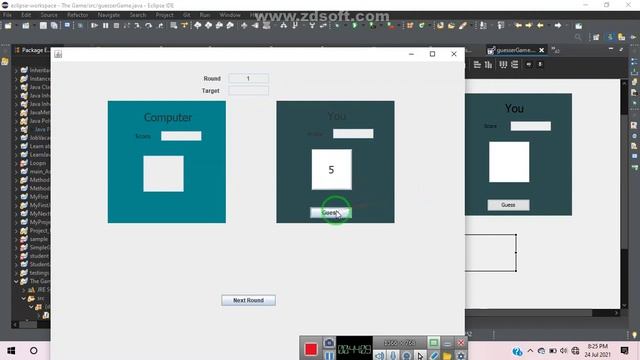Click the Suspend (pause) toolbar icon
This screenshot has width=640, height=360.
point(106,26)
